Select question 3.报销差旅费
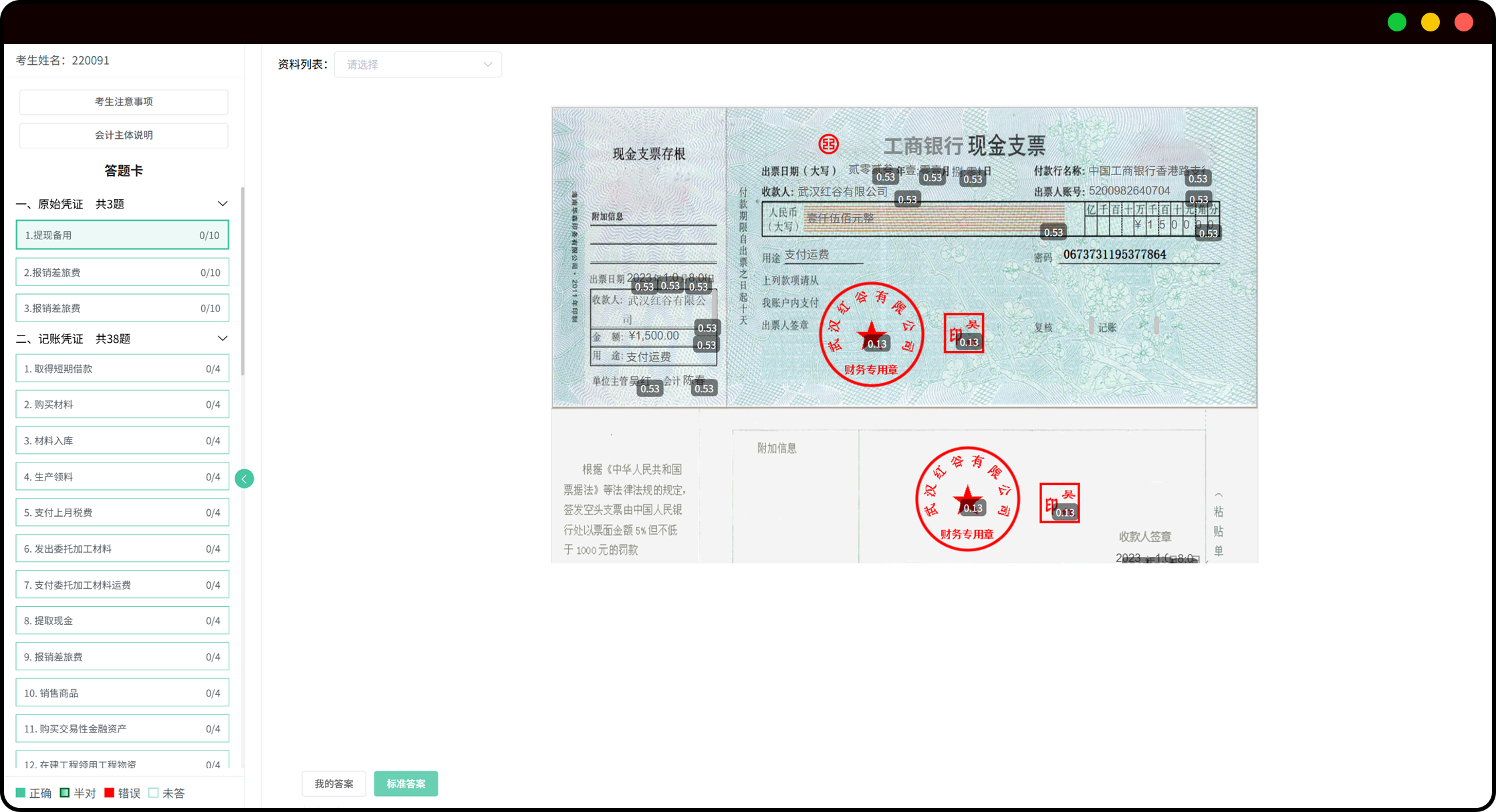This screenshot has width=1496, height=812. (x=122, y=308)
